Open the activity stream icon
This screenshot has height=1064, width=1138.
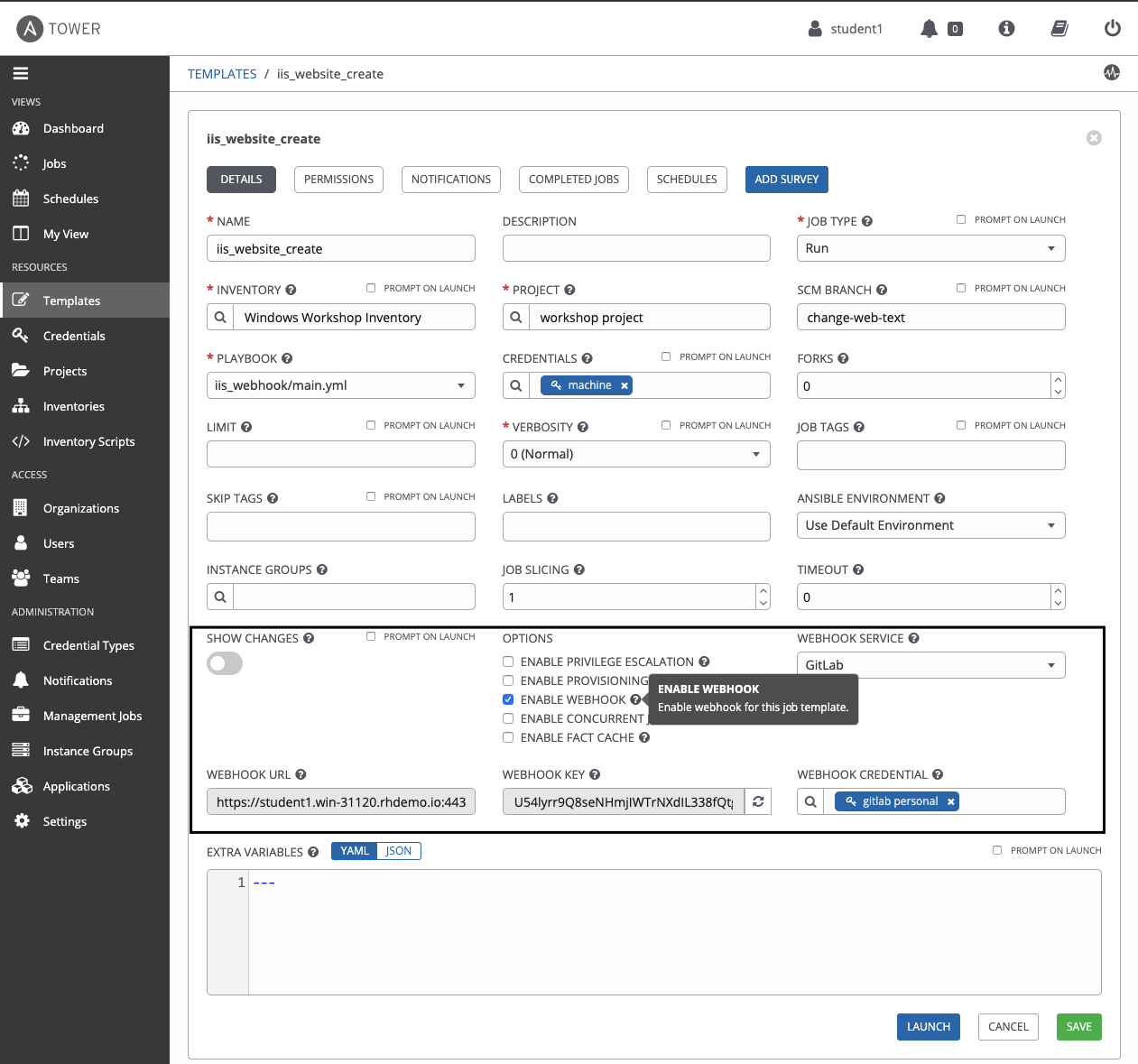pyautogui.click(x=1111, y=73)
